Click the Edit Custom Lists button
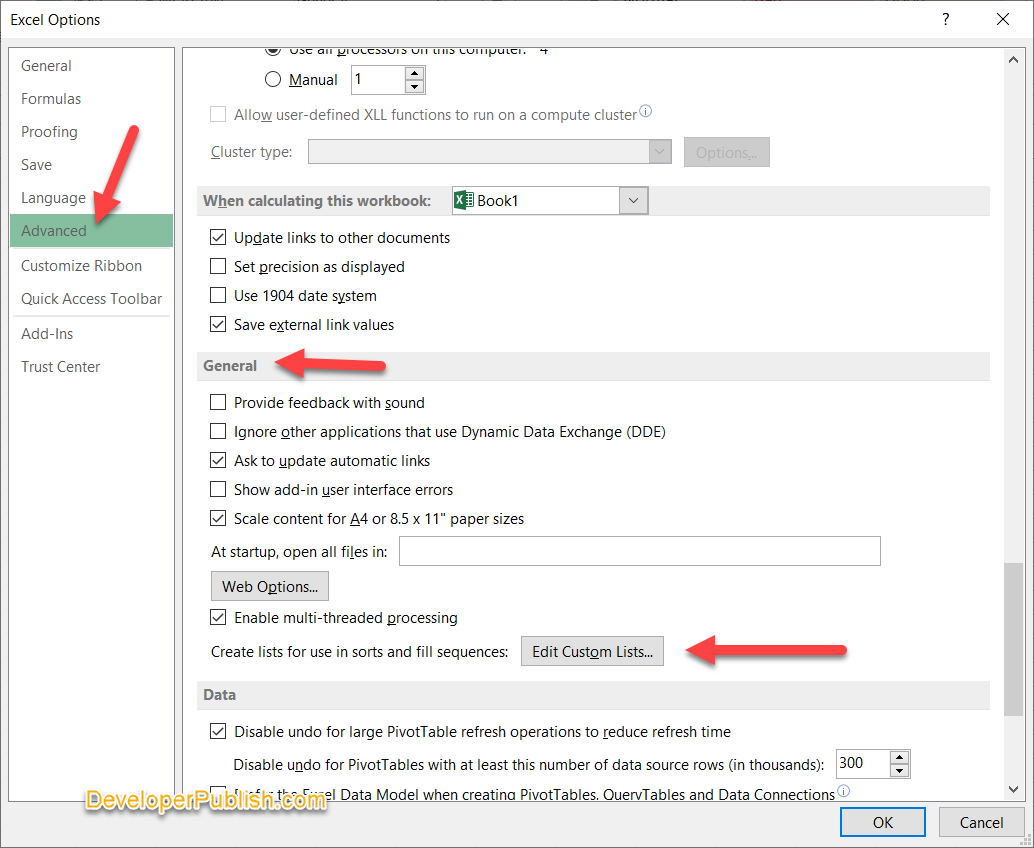The width and height of the screenshot is (1034, 848). (592, 651)
